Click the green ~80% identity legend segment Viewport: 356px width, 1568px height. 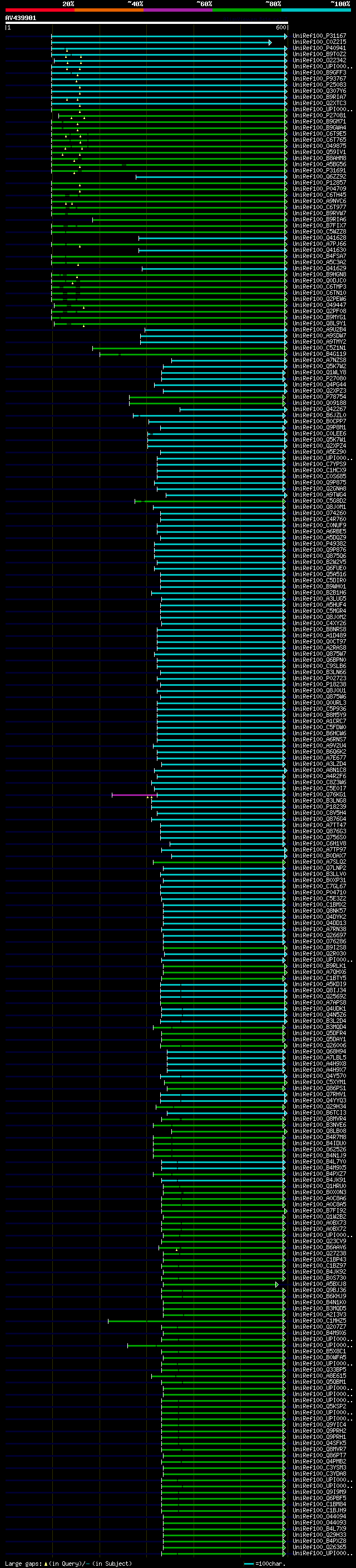247,10
